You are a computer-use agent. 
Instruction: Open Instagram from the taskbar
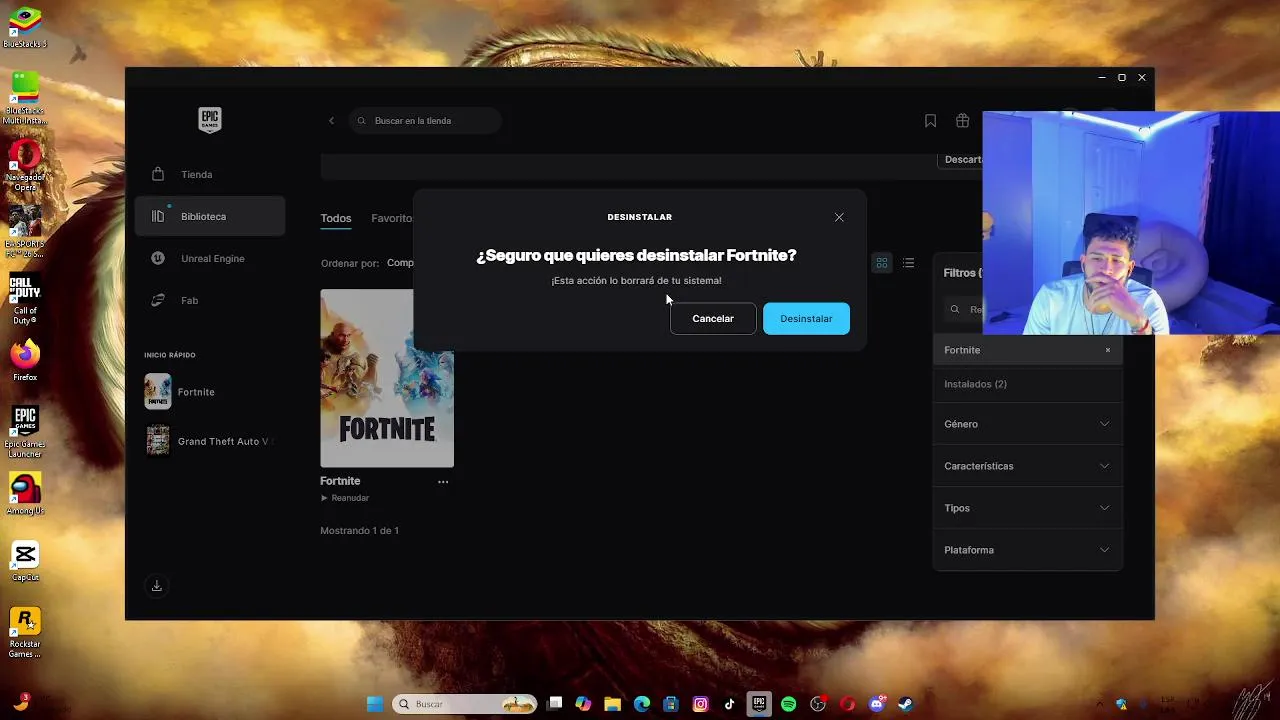701,704
